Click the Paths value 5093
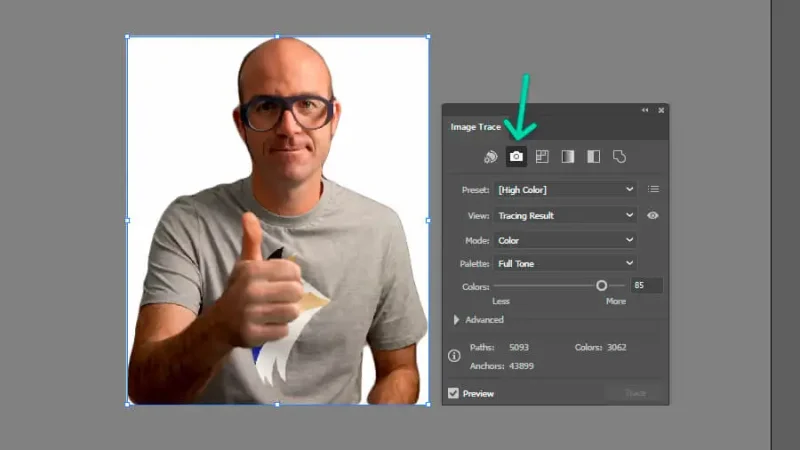This screenshot has height=450, width=800. 519,347
